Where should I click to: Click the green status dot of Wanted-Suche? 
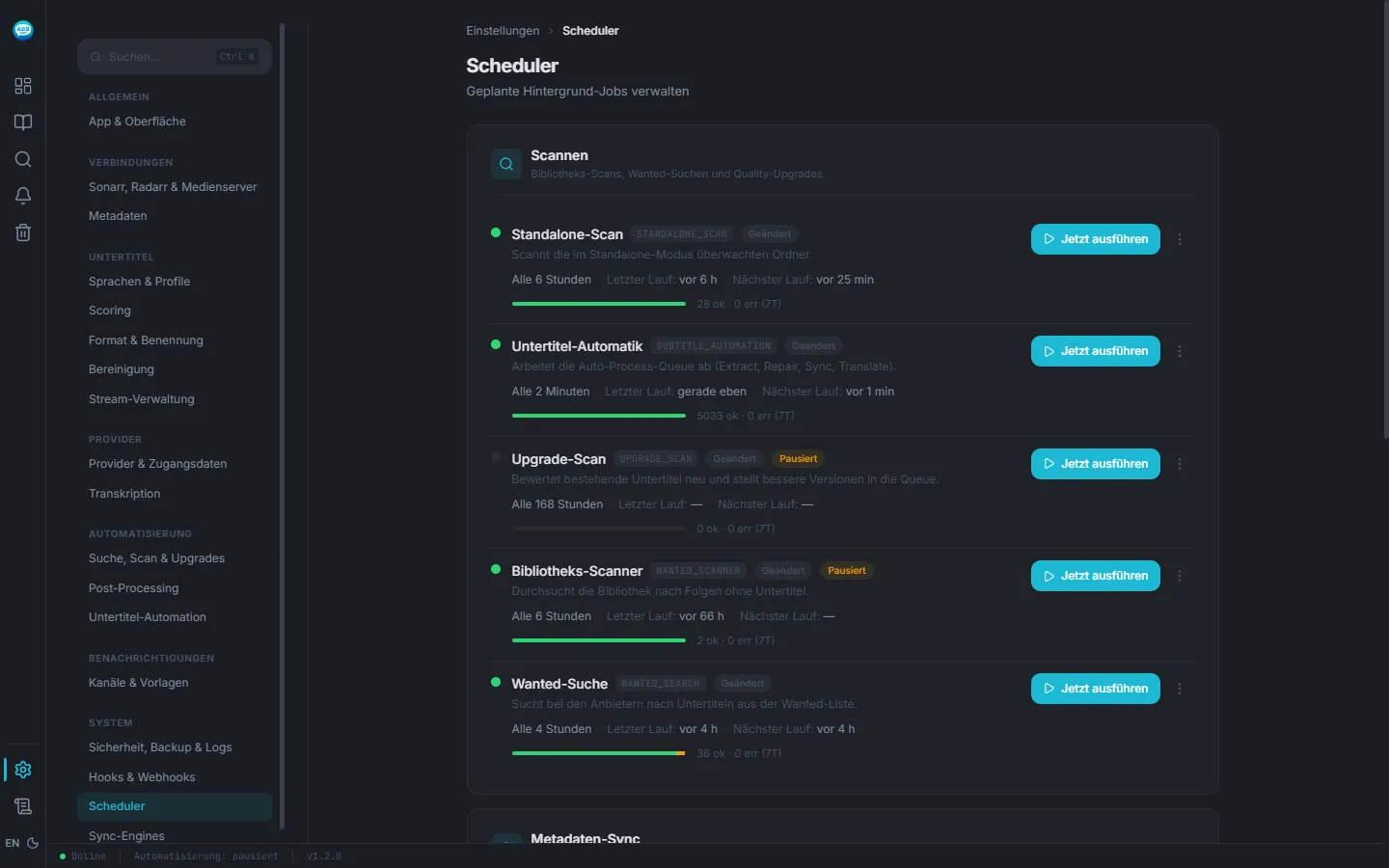point(496,682)
